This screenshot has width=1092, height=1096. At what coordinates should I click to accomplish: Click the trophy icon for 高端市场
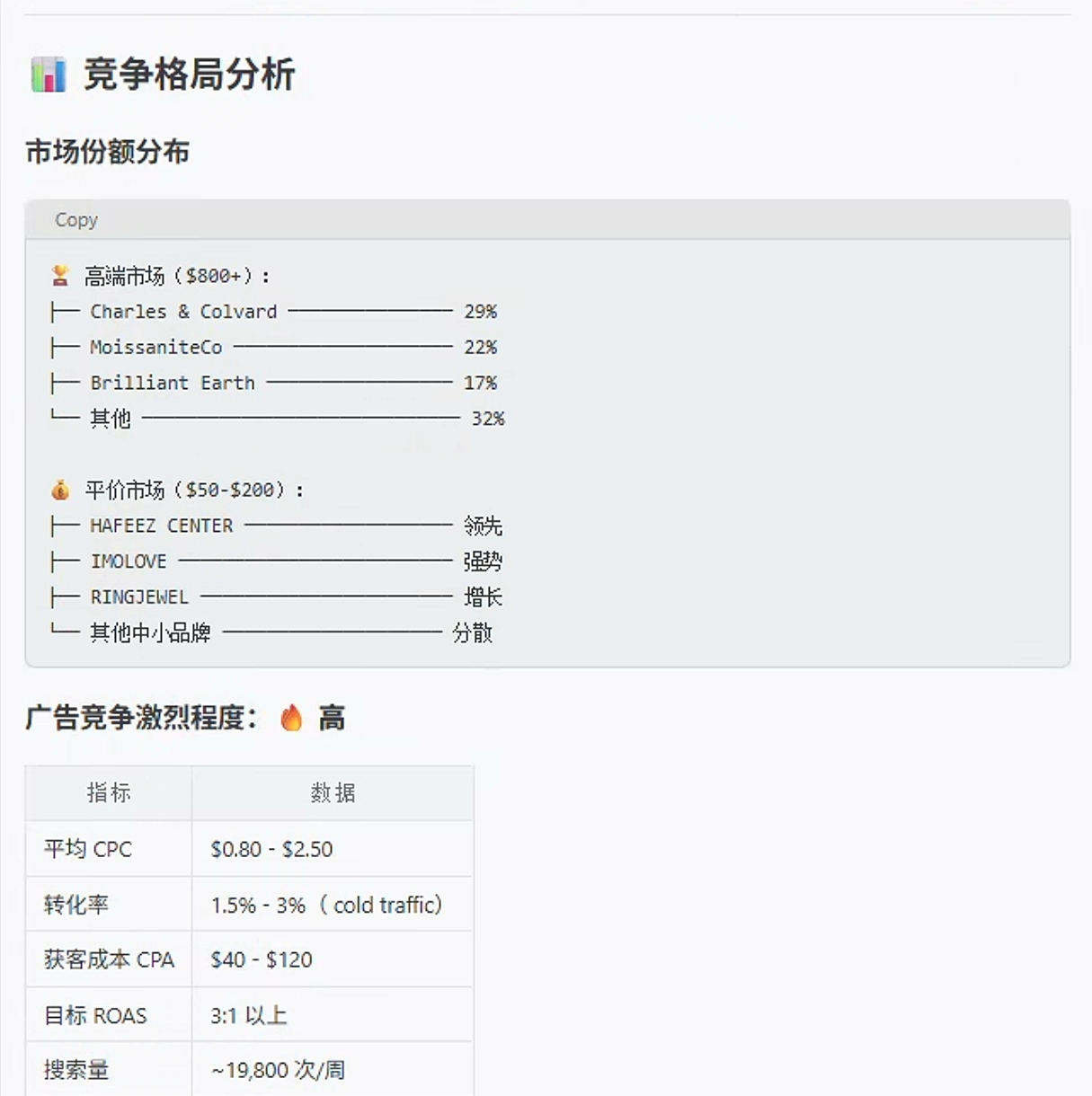[x=60, y=275]
